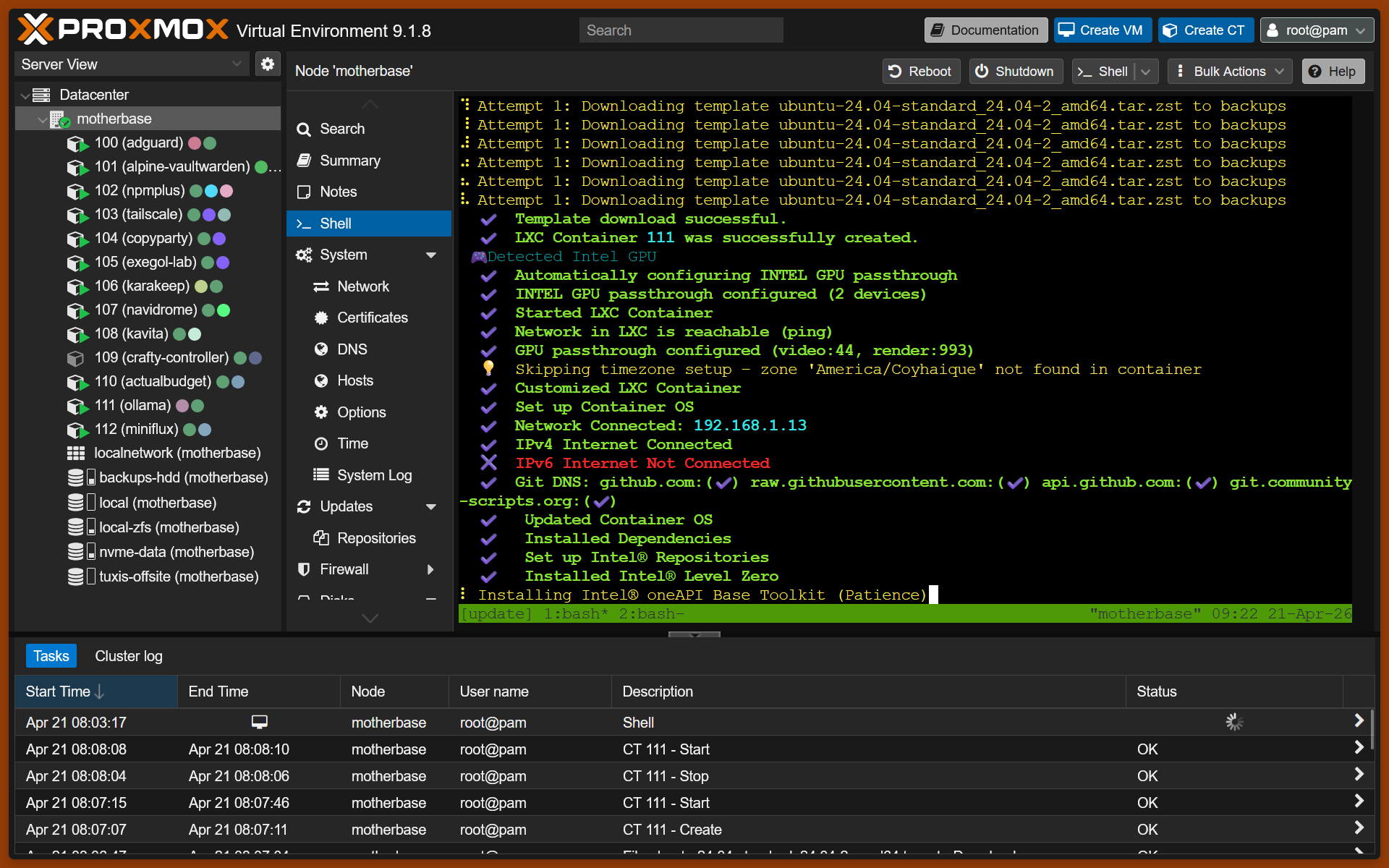
Task: Click the Certificates badge icon in the sidebar
Action: tap(321, 318)
